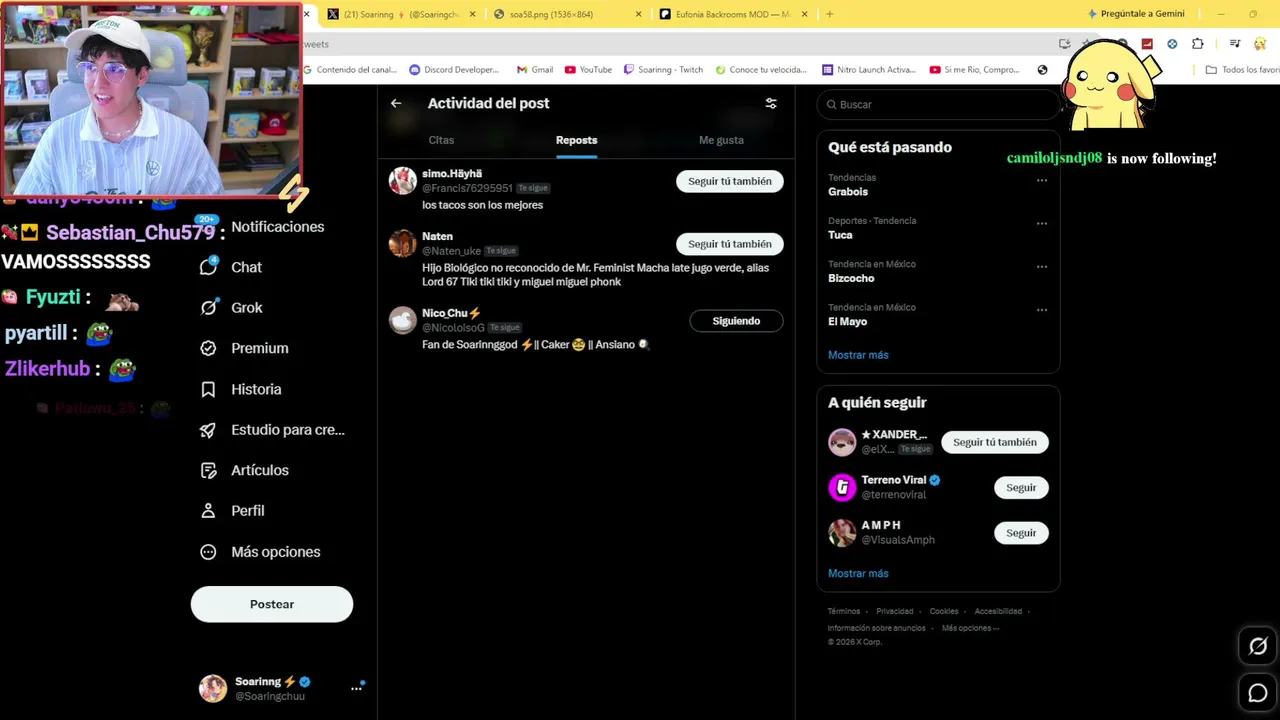Open more options for Grabois trend
1280x720 pixels.
click(x=1042, y=181)
